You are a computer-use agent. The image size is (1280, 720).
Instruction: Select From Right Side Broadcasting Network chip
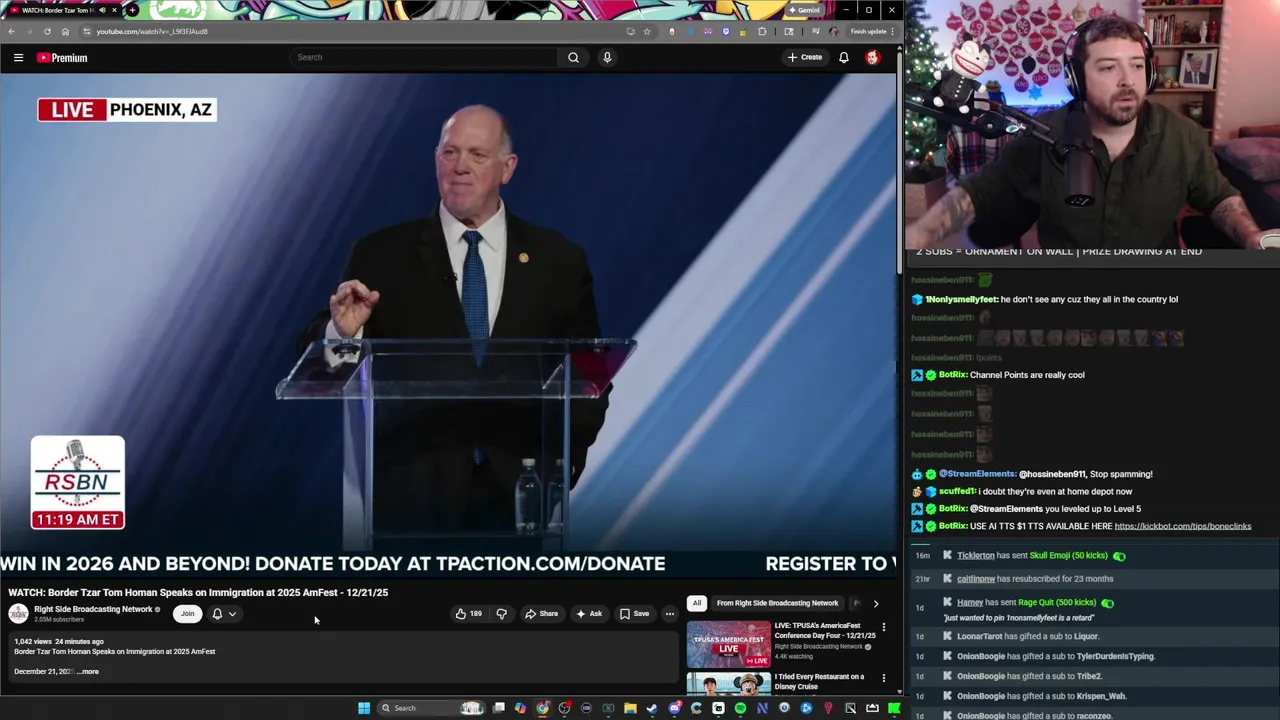pyautogui.click(x=777, y=603)
